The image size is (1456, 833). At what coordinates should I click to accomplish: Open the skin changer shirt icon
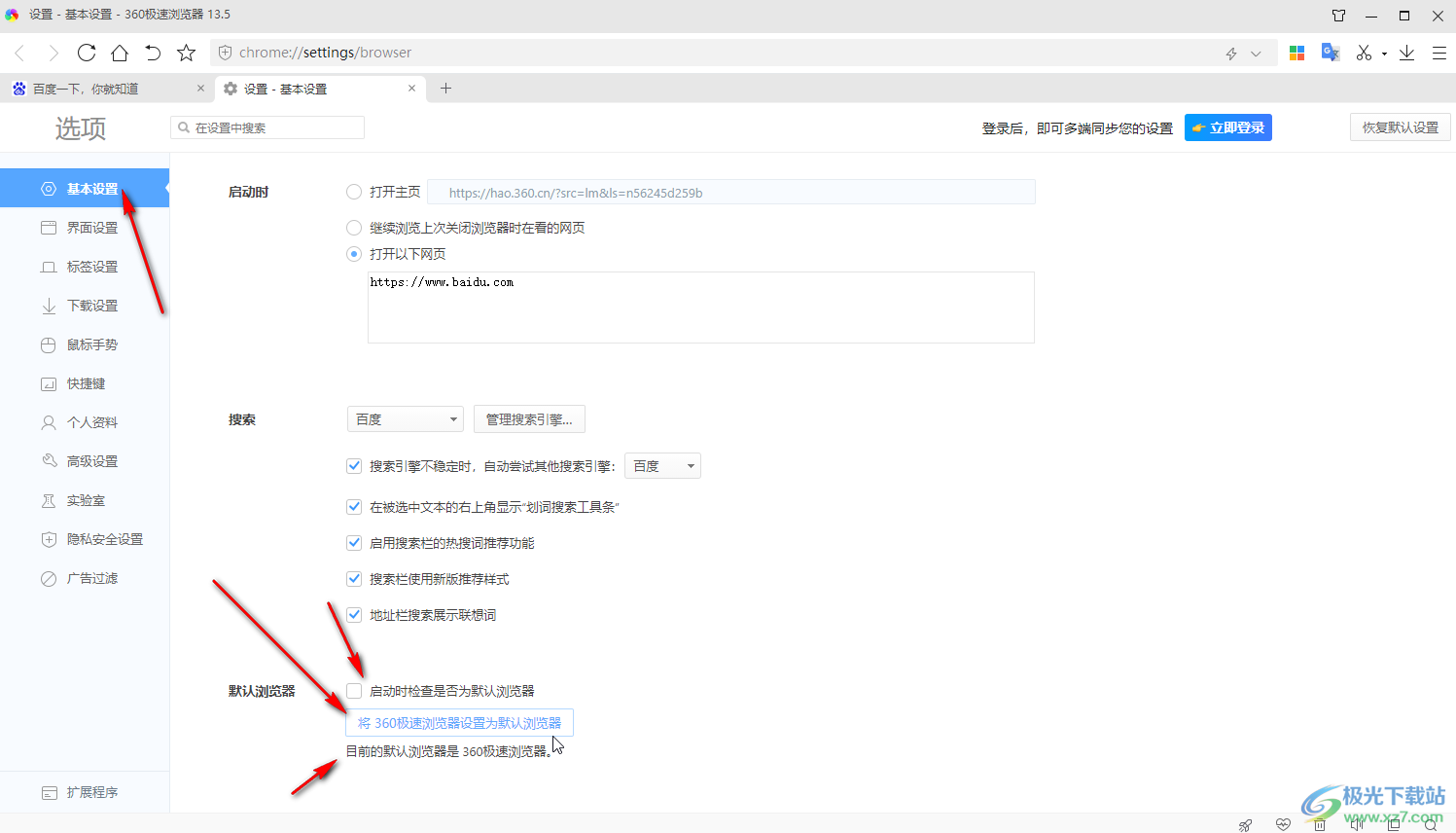click(x=1339, y=16)
